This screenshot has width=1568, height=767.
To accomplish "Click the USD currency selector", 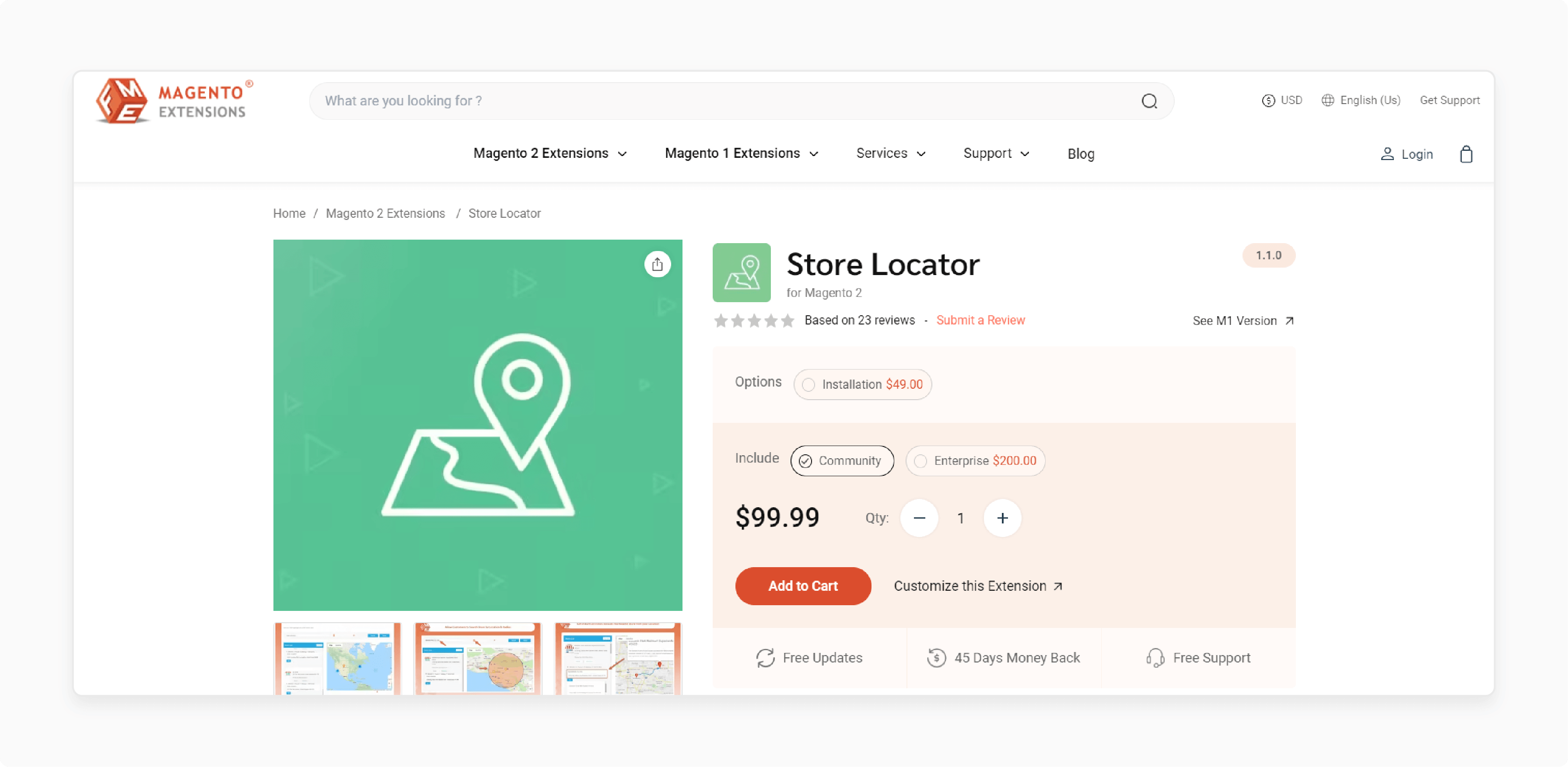I will (x=1281, y=101).
